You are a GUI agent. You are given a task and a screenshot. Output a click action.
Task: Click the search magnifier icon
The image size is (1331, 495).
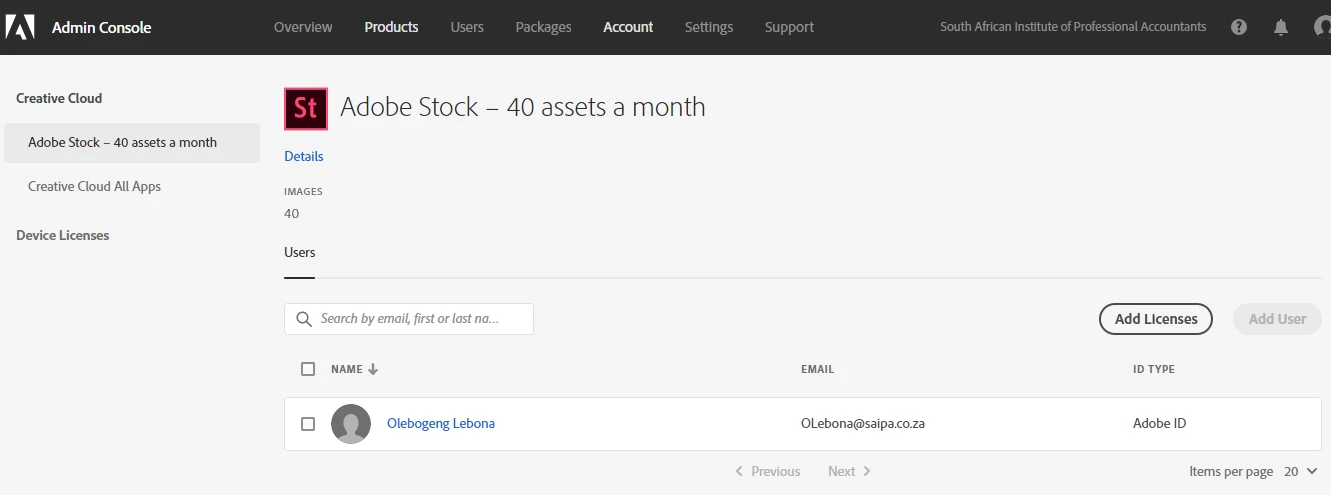pyautogui.click(x=303, y=319)
